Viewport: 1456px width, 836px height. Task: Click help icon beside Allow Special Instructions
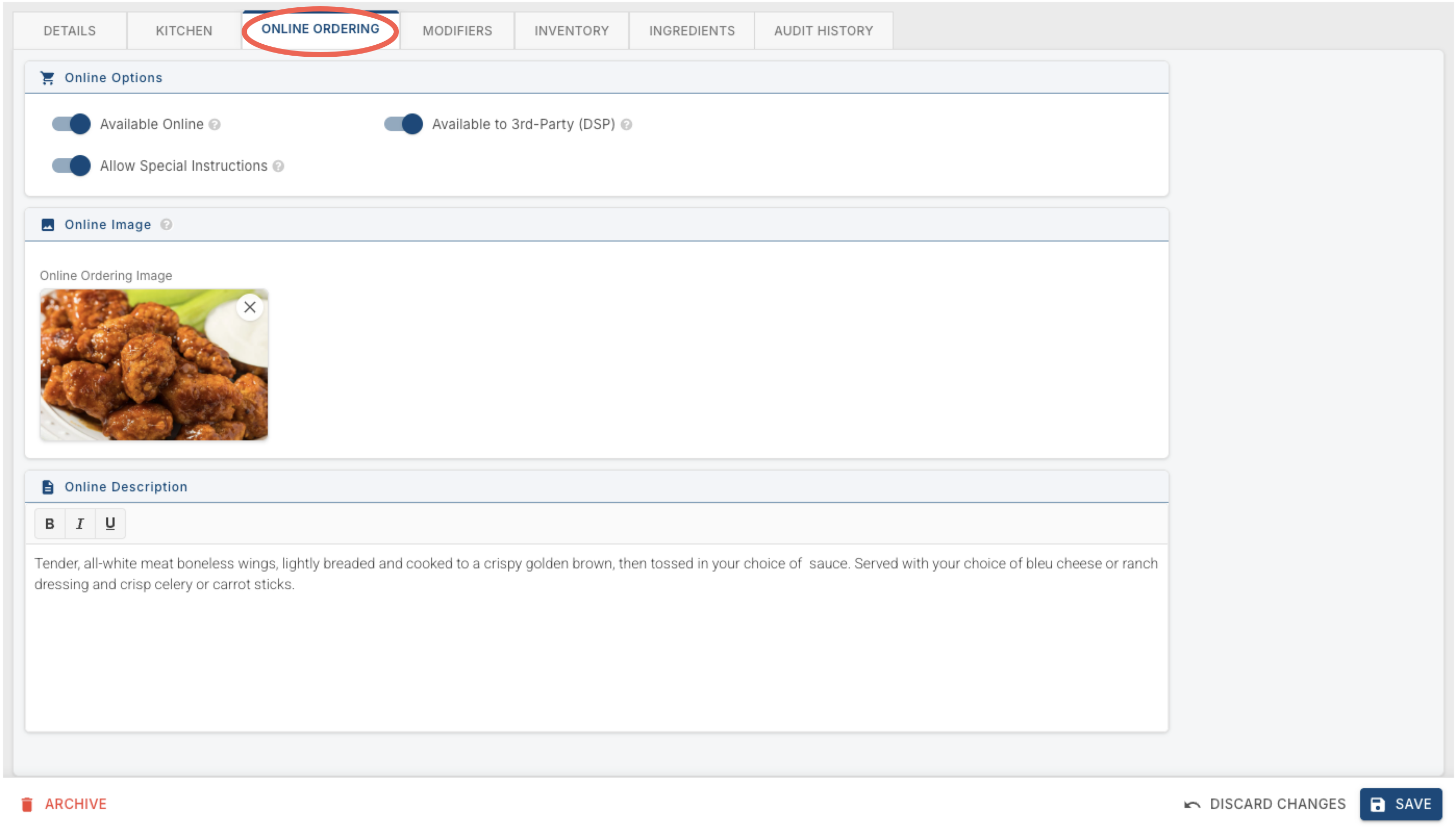[x=279, y=166]
